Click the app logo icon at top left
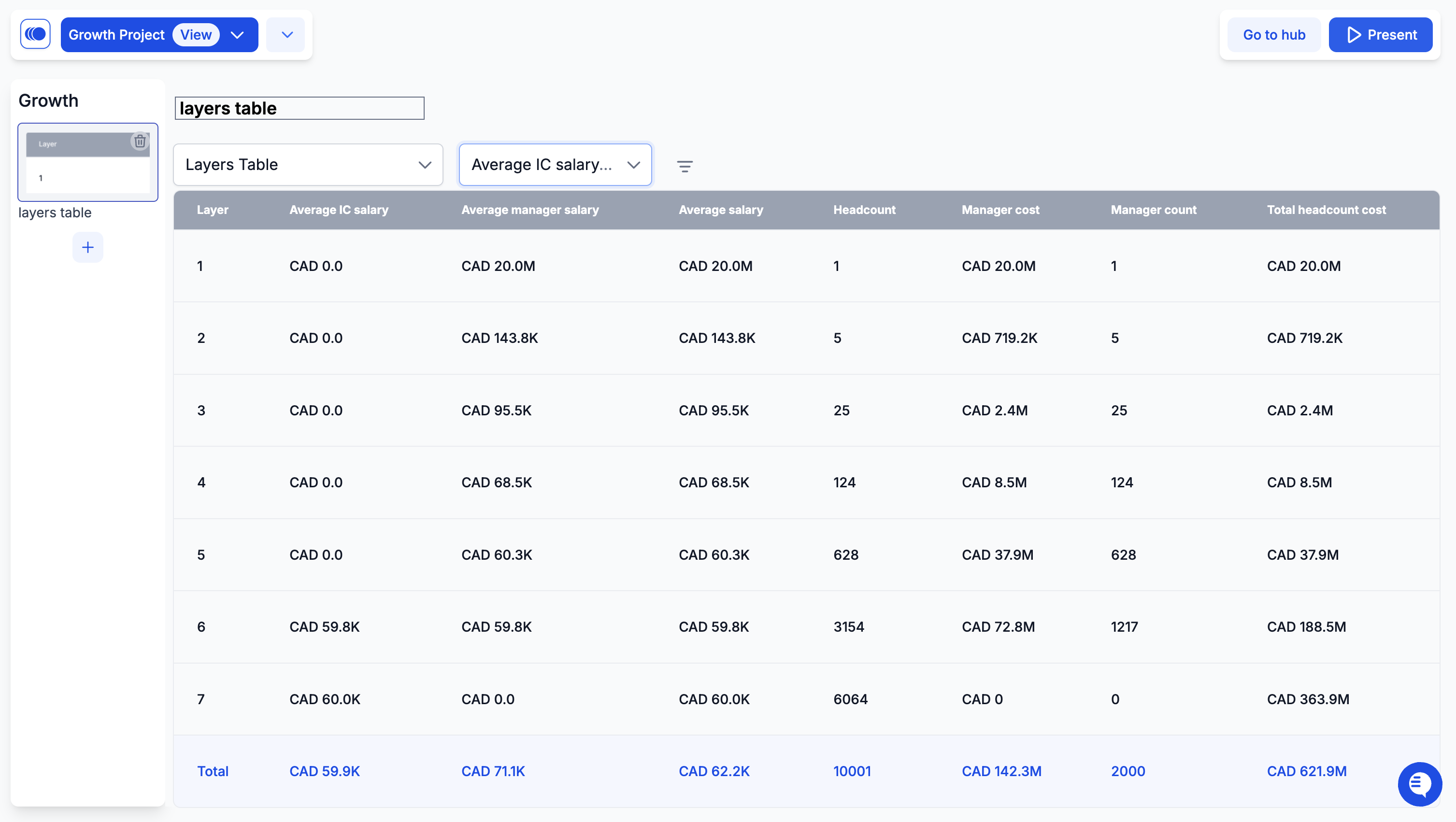The width and height of the screenshot is (1456, 822). [35, 34]
